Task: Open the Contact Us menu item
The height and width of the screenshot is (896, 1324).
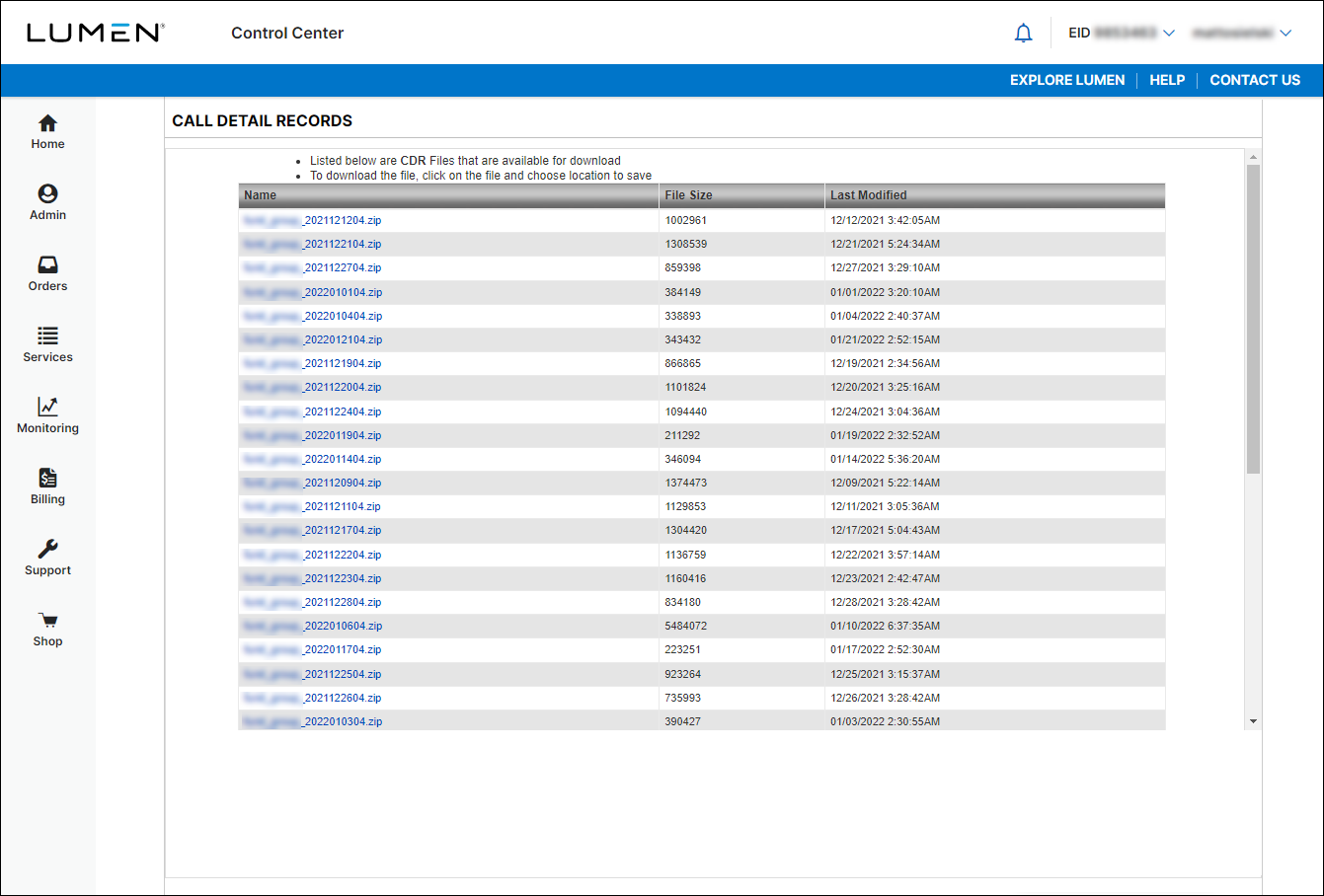Action: point(1255,80)
